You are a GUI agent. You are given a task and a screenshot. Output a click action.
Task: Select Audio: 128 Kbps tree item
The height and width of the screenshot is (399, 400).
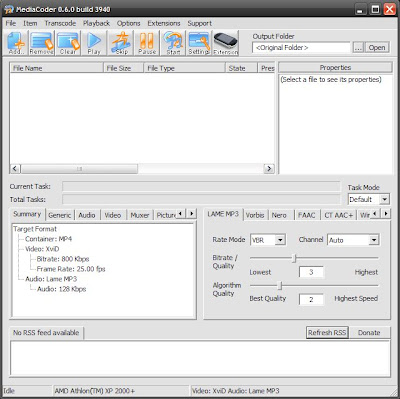coord(61,289)
